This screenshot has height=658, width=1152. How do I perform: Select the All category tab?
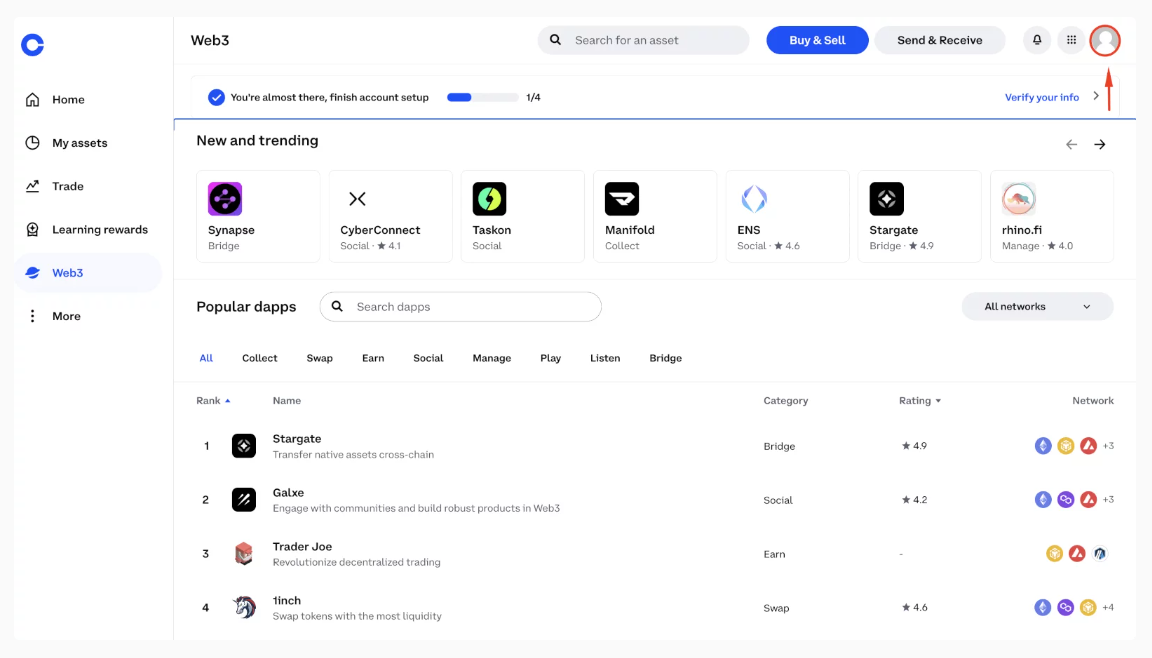click(x=206, y=358)
